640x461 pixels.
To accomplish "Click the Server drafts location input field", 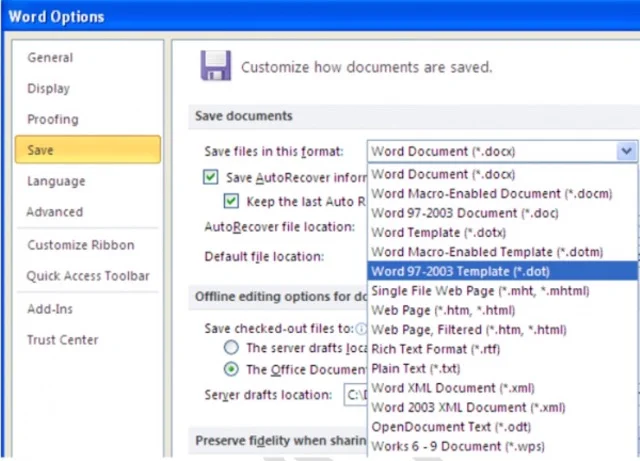I will tap(356, 395).
